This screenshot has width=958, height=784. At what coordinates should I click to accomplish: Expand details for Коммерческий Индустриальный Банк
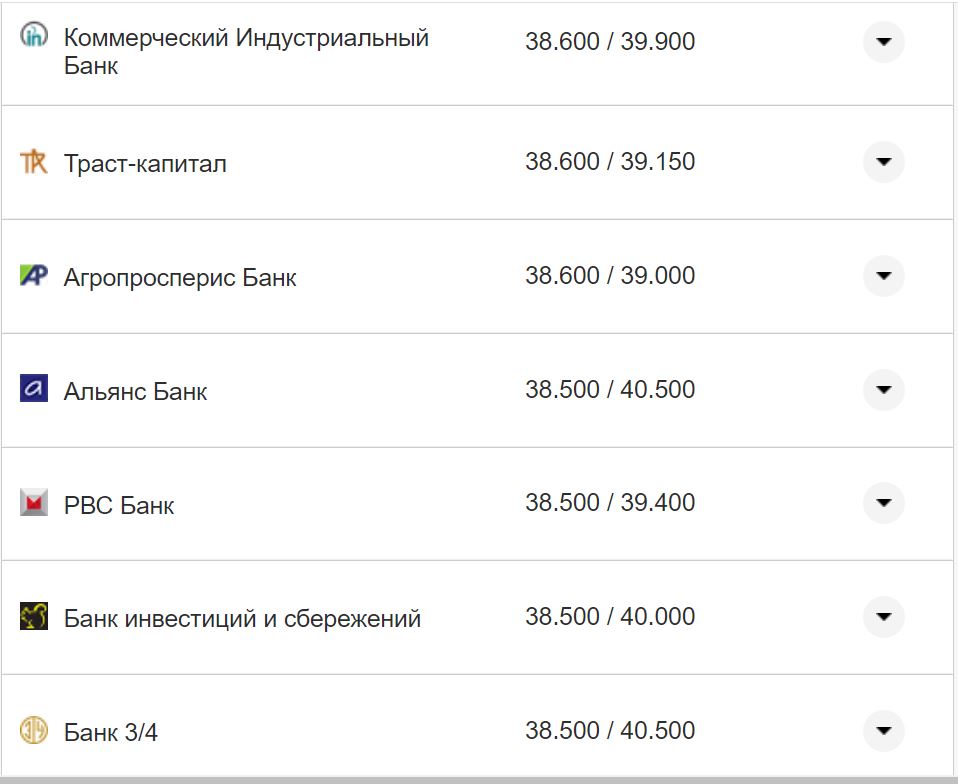883,41
